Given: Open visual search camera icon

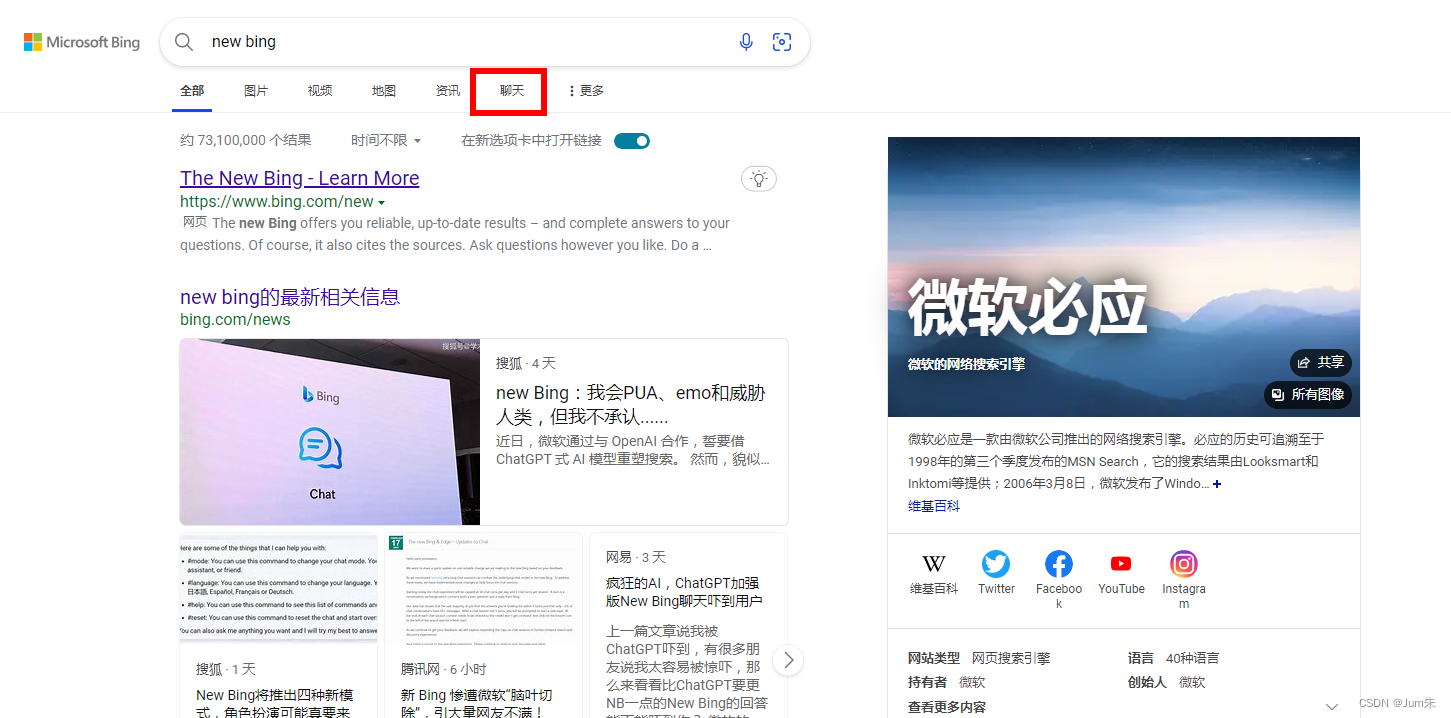Looking at the screenshot, I should [782, 42].
